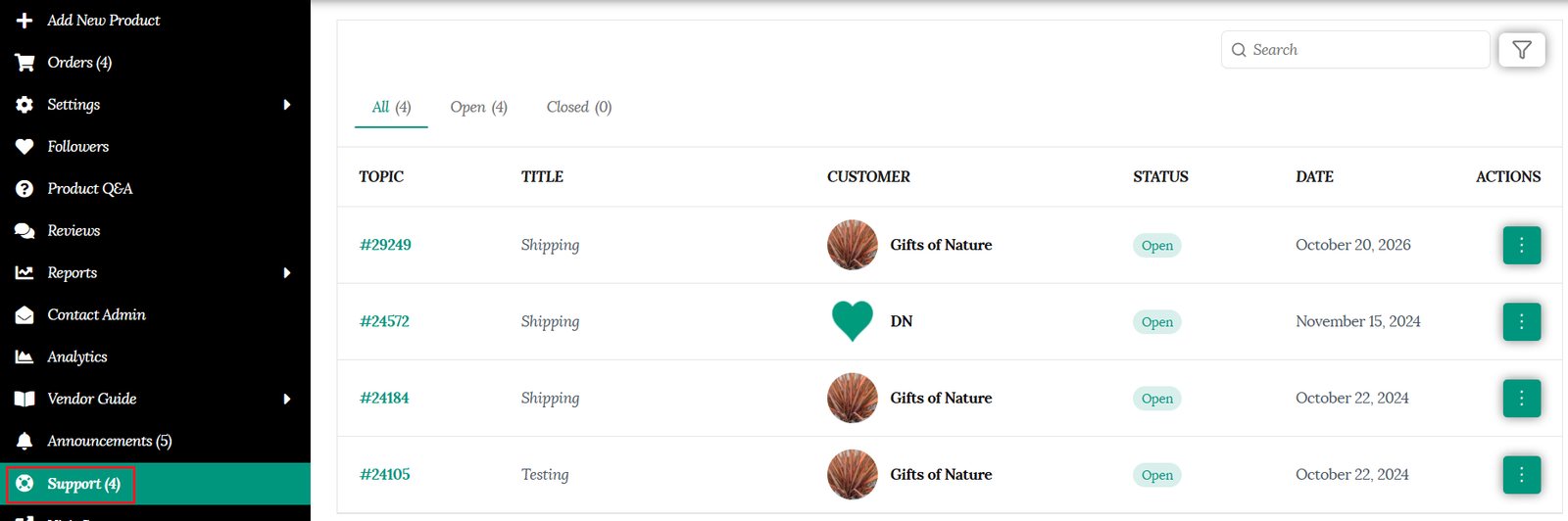This screenshot has width=1568, height=521.
Task: Click Gifts of Nature avatar in #24105 row
Action: tap(853, 474)
